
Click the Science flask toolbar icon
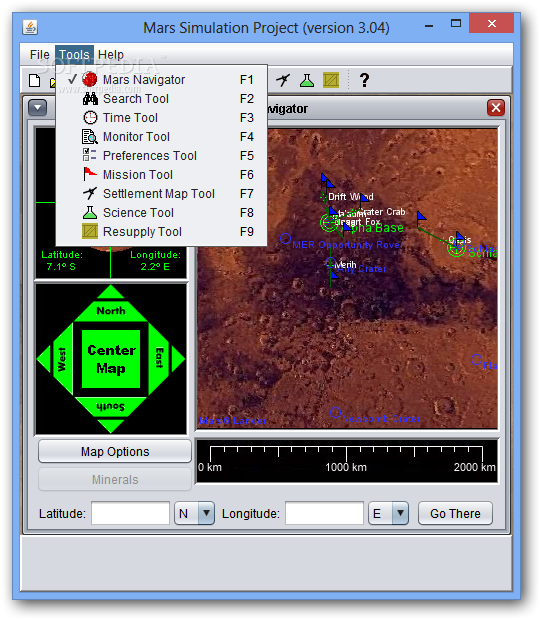(307, 80)
